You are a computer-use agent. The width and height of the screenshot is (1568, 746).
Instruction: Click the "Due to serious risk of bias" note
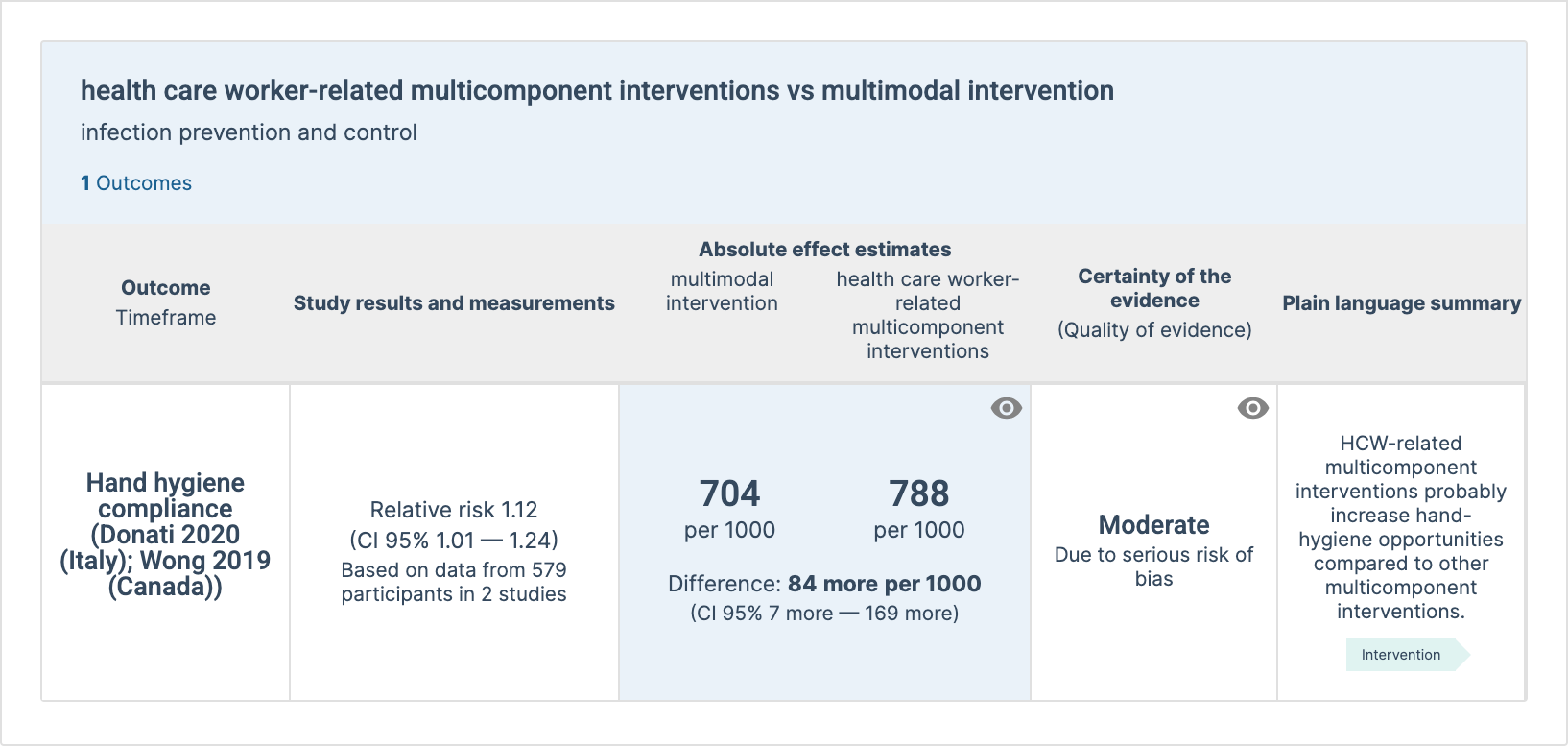click(1153, 566)
